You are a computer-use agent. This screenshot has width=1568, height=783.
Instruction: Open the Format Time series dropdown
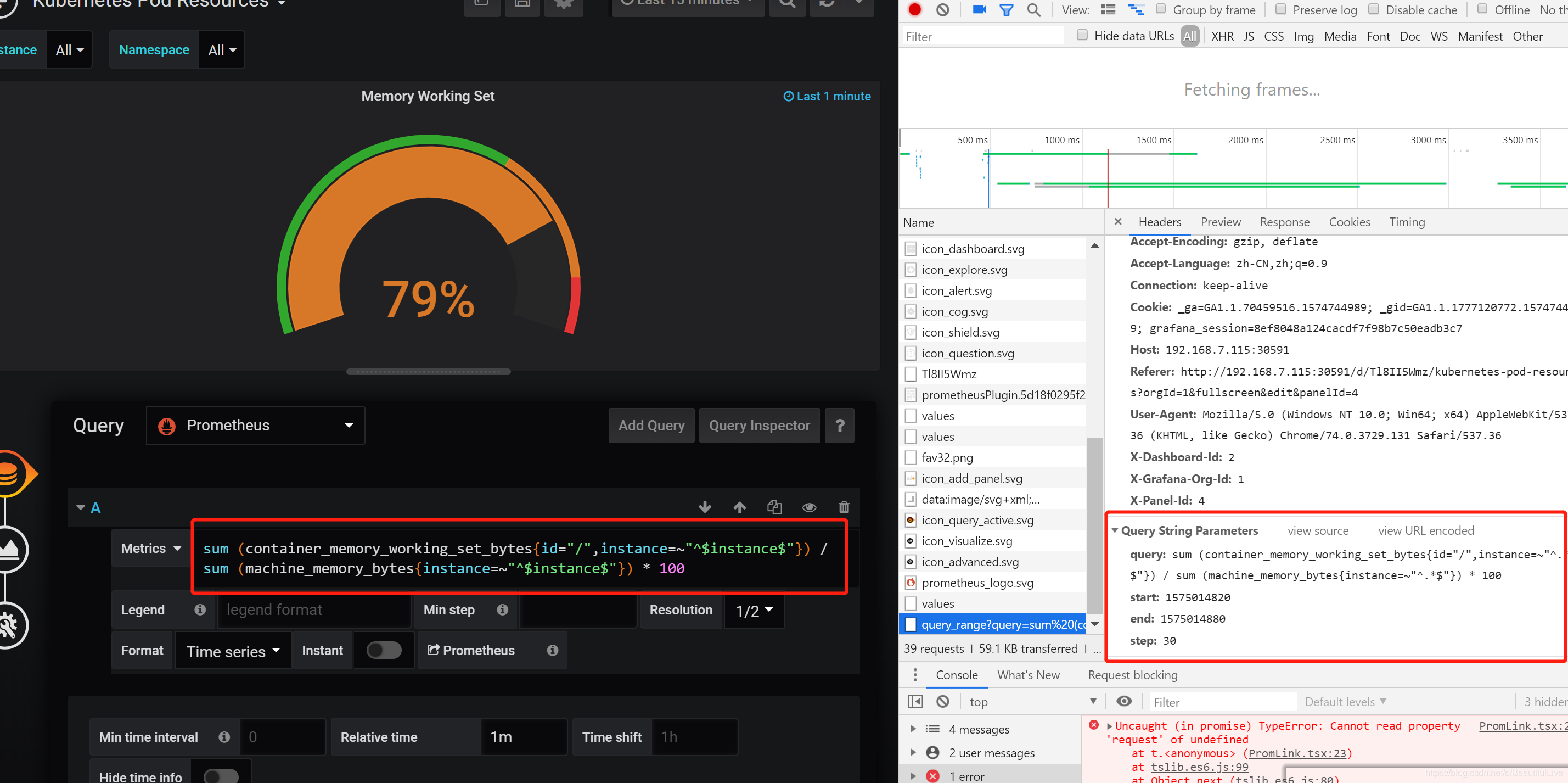coord(232,651)
